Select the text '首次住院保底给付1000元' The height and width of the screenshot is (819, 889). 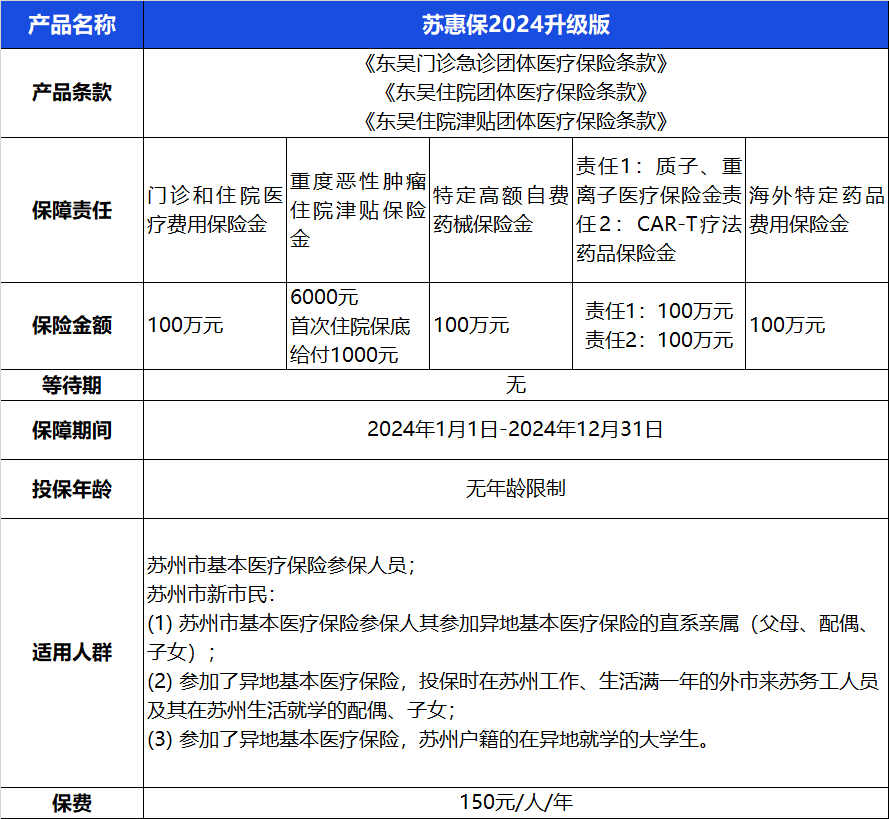tap(350, 341)
